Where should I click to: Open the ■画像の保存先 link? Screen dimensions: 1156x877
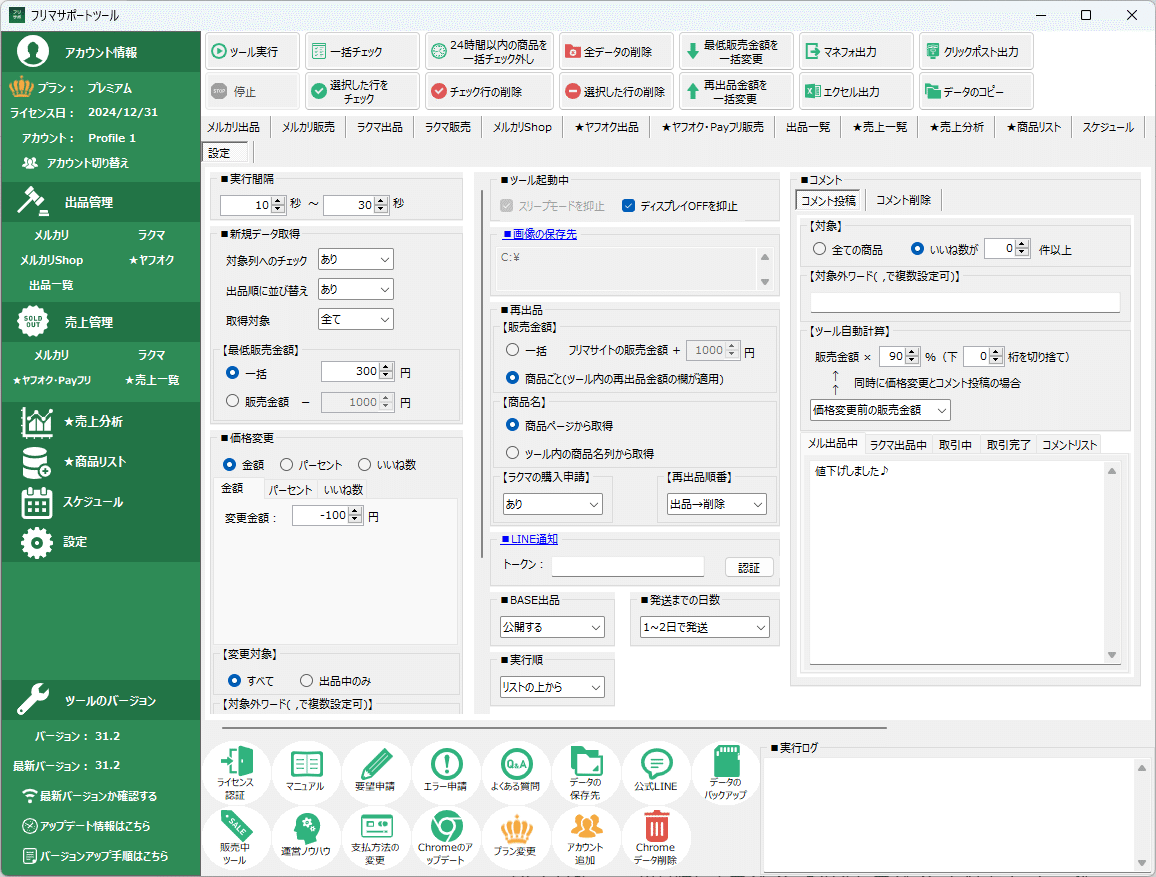click(540, 234)
